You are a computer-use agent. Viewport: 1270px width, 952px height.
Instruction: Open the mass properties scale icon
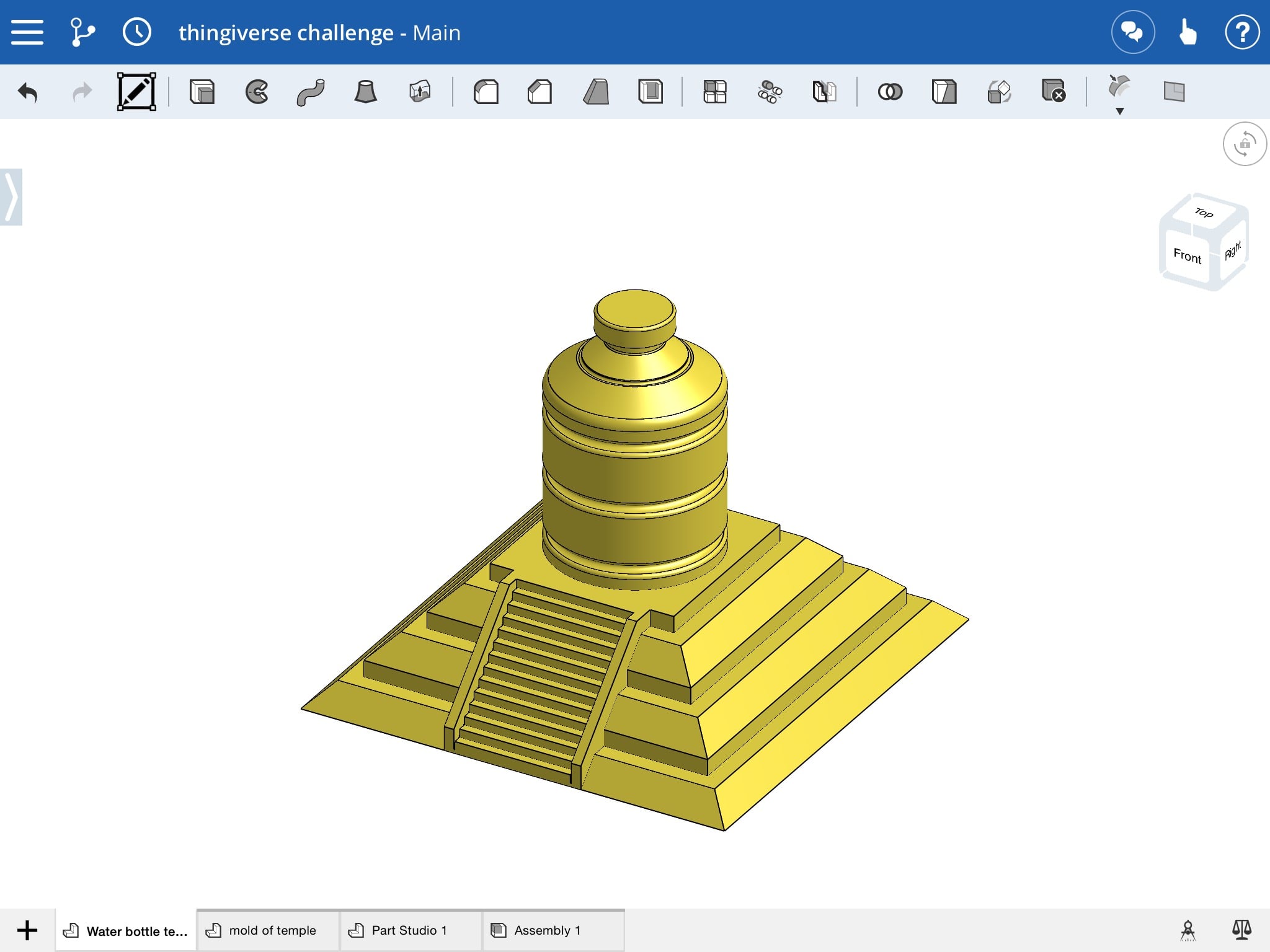coord(1241,930)
